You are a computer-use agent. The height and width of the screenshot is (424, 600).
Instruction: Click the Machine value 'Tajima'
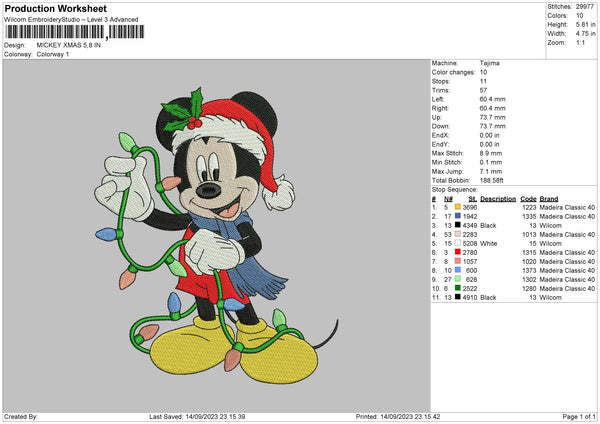[x=489, y=63]
